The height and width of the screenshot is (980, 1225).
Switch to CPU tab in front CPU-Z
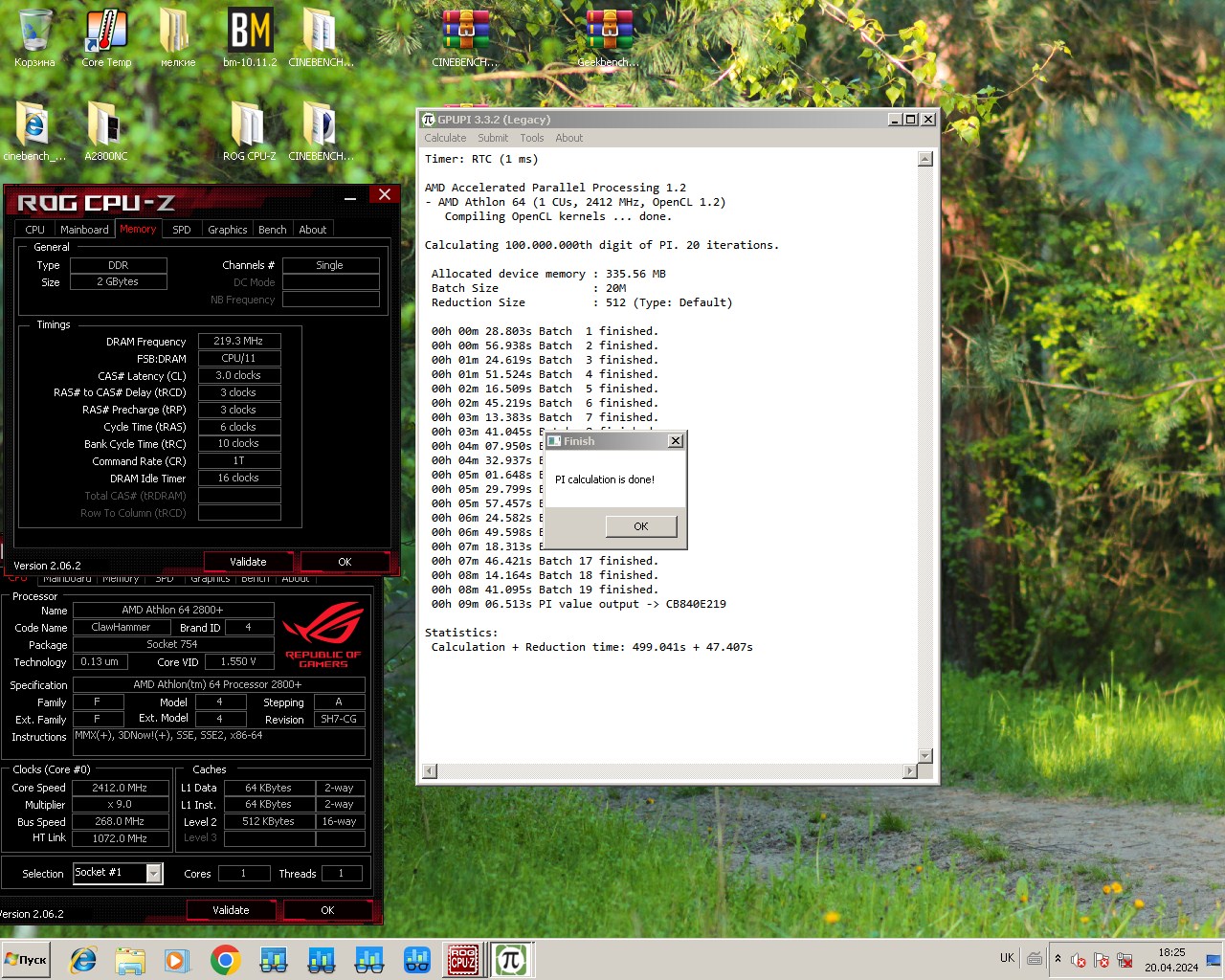pyautogui.click(x=34, y=230)
